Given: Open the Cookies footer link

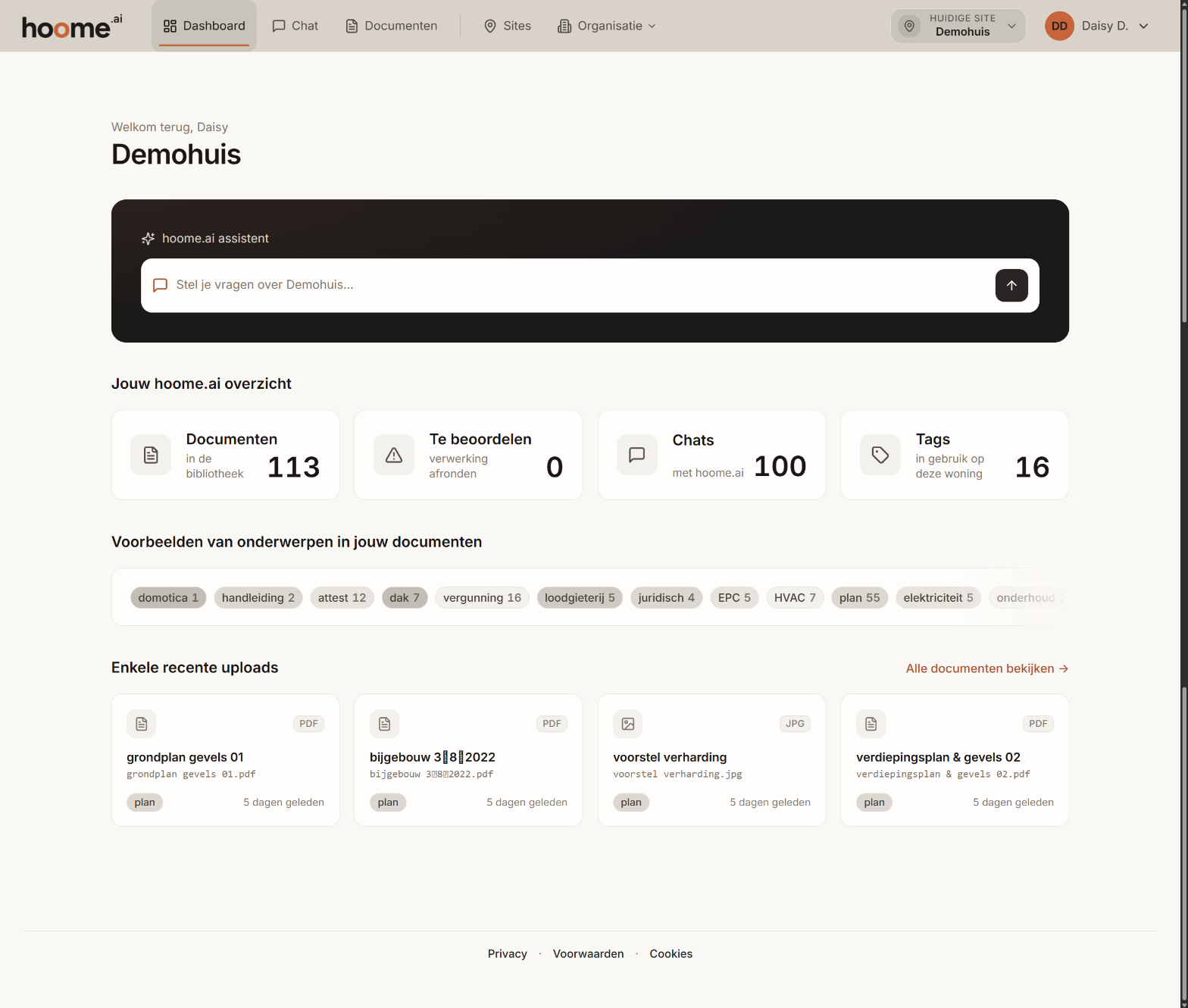Looking at the screenshot, I should coord(671,954).
